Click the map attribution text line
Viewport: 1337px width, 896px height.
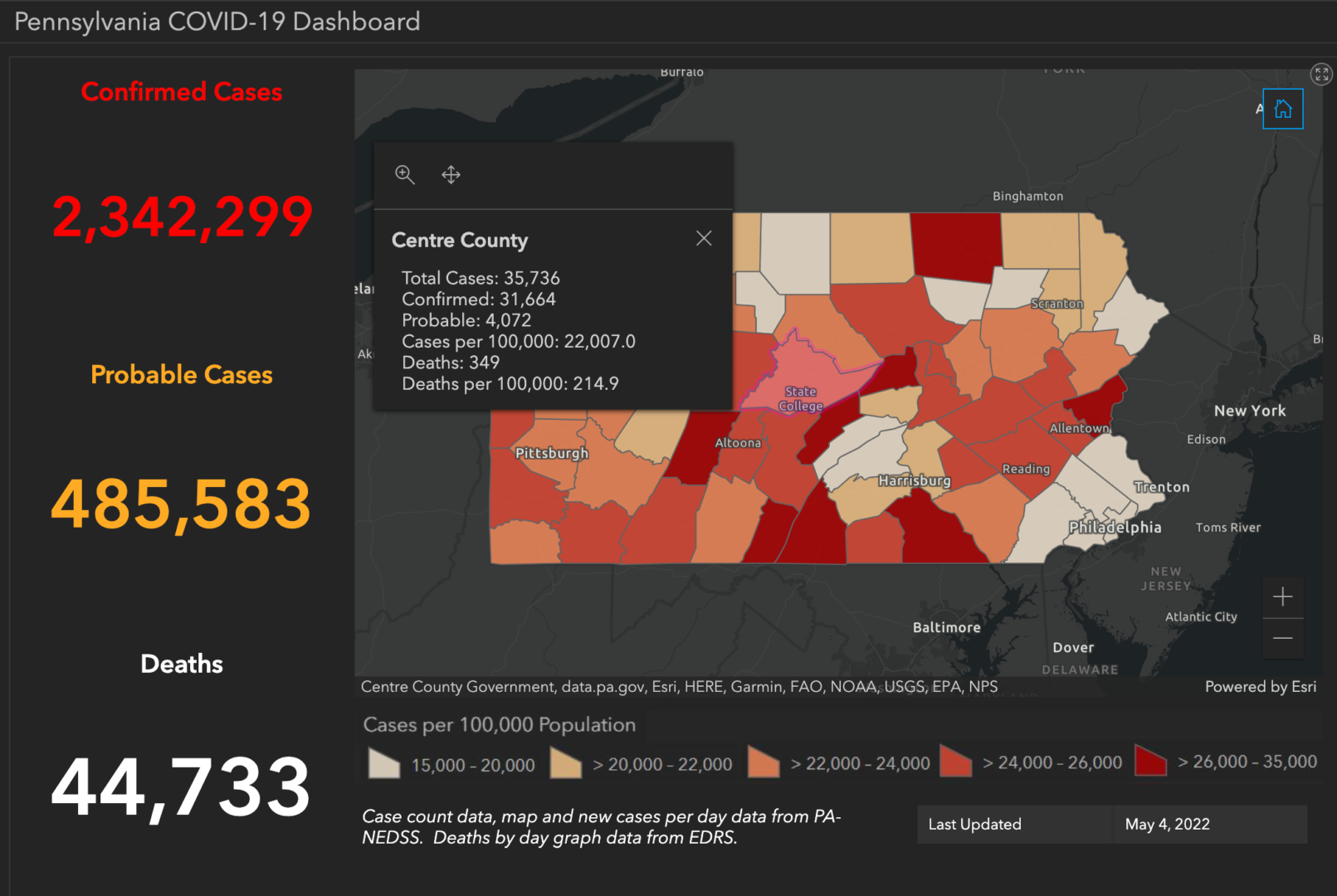pyautogui.click(x=679, y=686)
